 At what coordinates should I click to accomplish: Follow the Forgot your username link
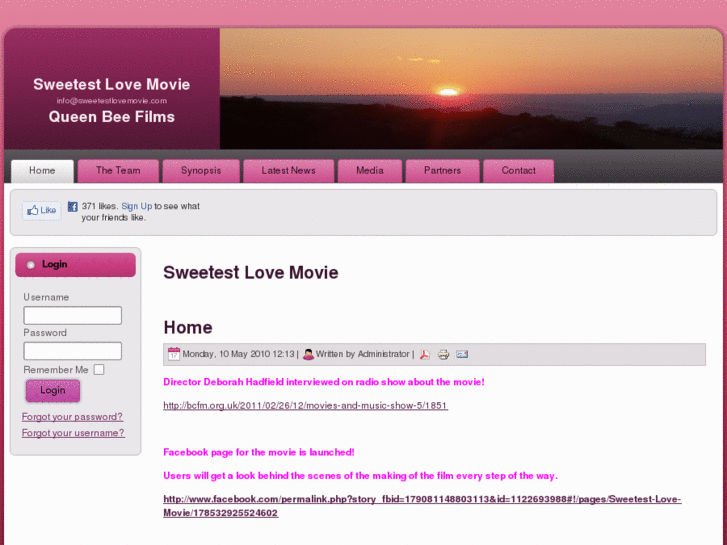coord(73,433)
